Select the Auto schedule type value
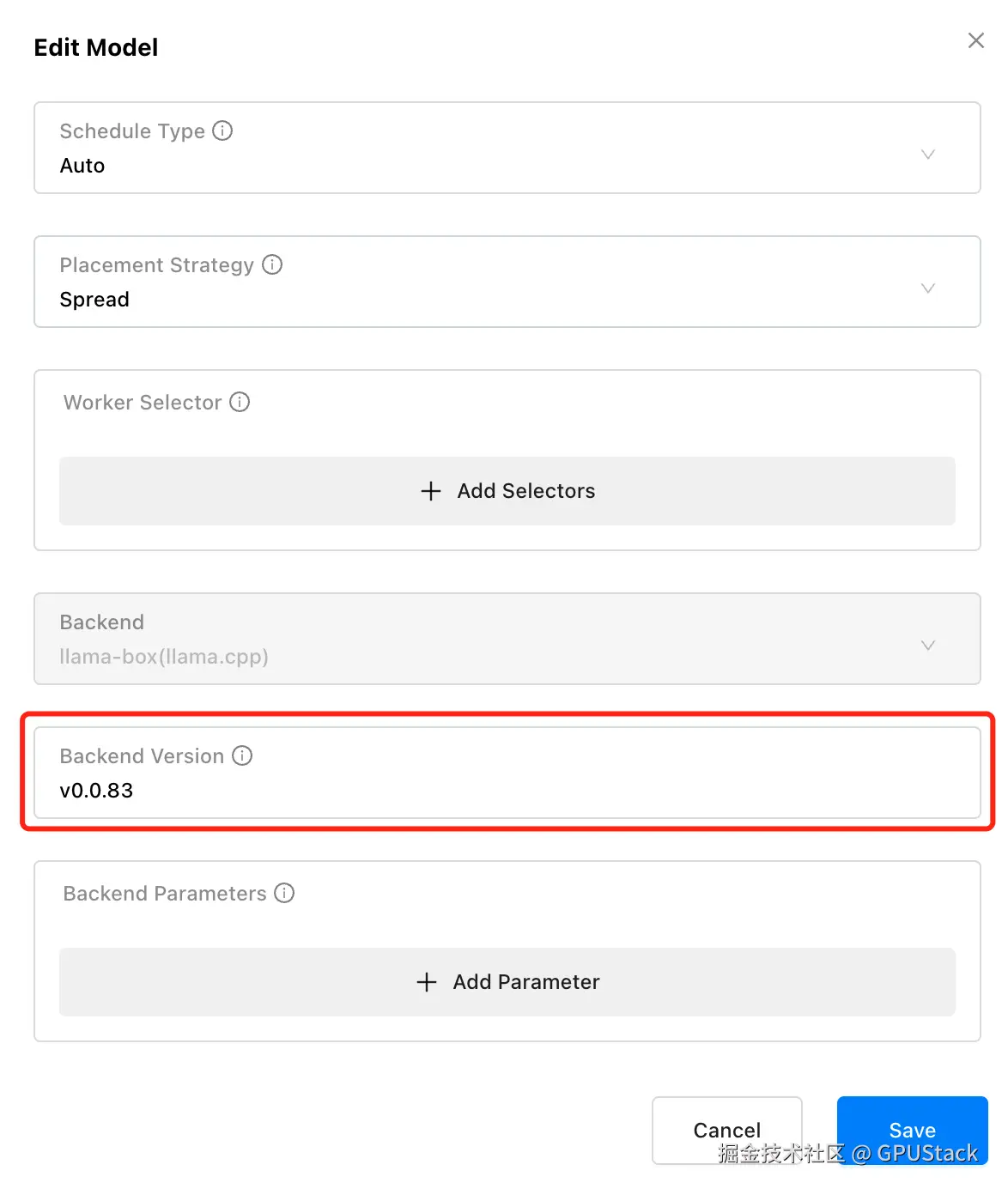 point(82,166)
